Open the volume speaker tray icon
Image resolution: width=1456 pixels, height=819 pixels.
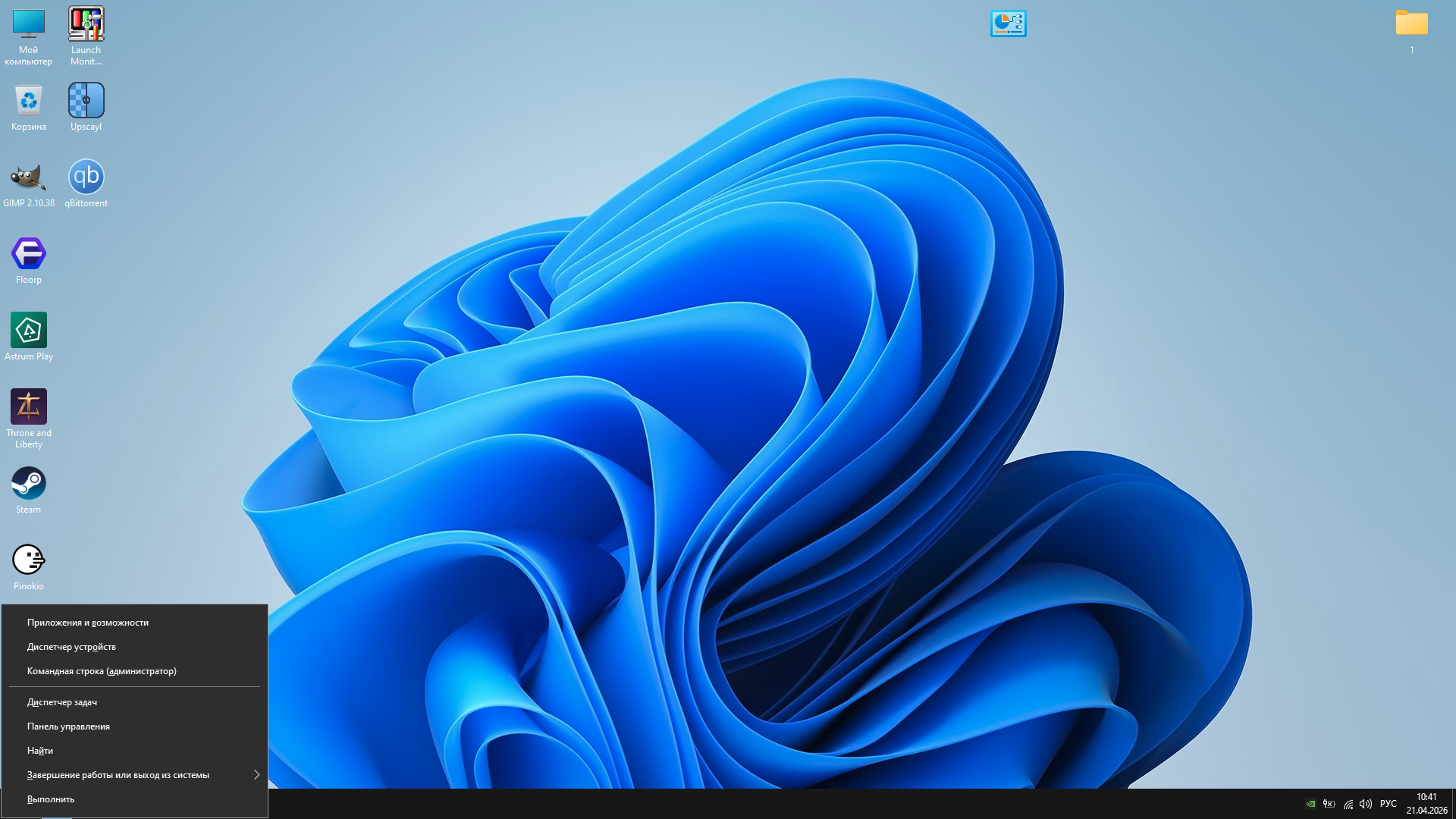tap(1366, 804)
